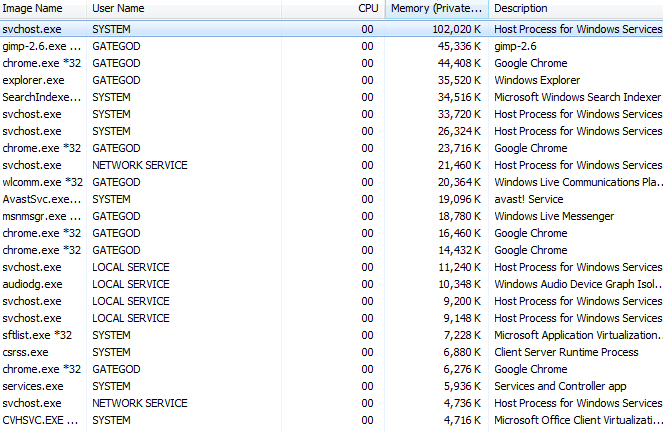Select the services.exe image name

(x=33, y=386)
